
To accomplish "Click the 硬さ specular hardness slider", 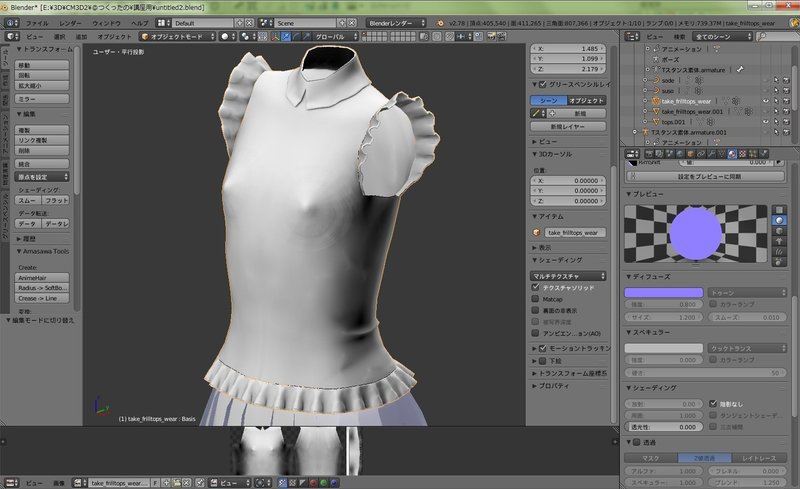I will tap(705, 373).
